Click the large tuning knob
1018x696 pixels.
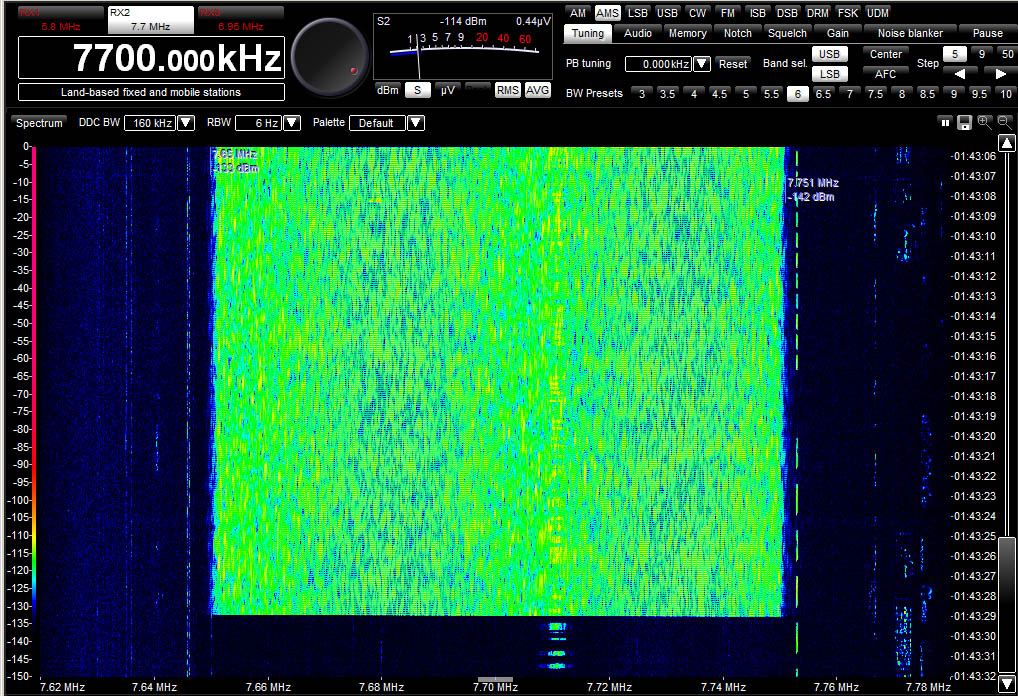[330, 57]
